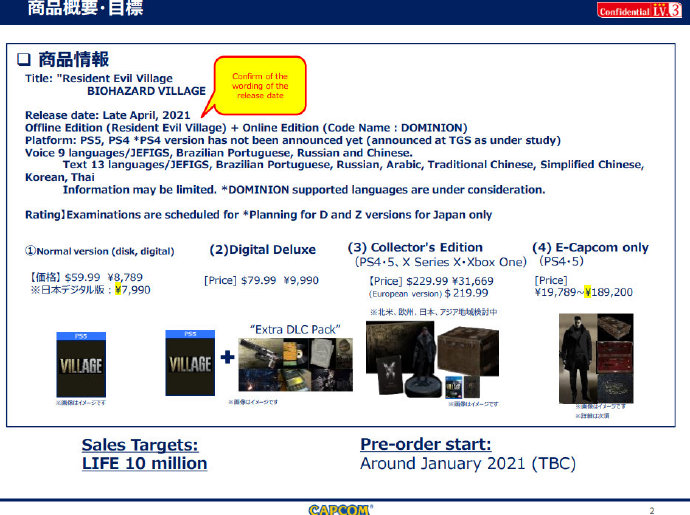Viewport: 690px width, 515px height.
Task: Click the Capcom logo in the footer
Action: (x=340, y=508)
